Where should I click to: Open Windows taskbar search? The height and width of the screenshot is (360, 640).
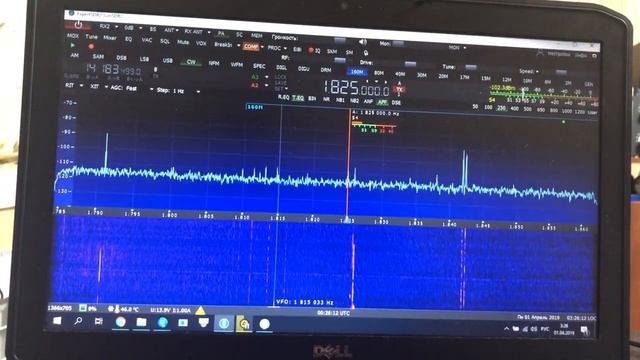pyautogui.click(x=78, y=321)
